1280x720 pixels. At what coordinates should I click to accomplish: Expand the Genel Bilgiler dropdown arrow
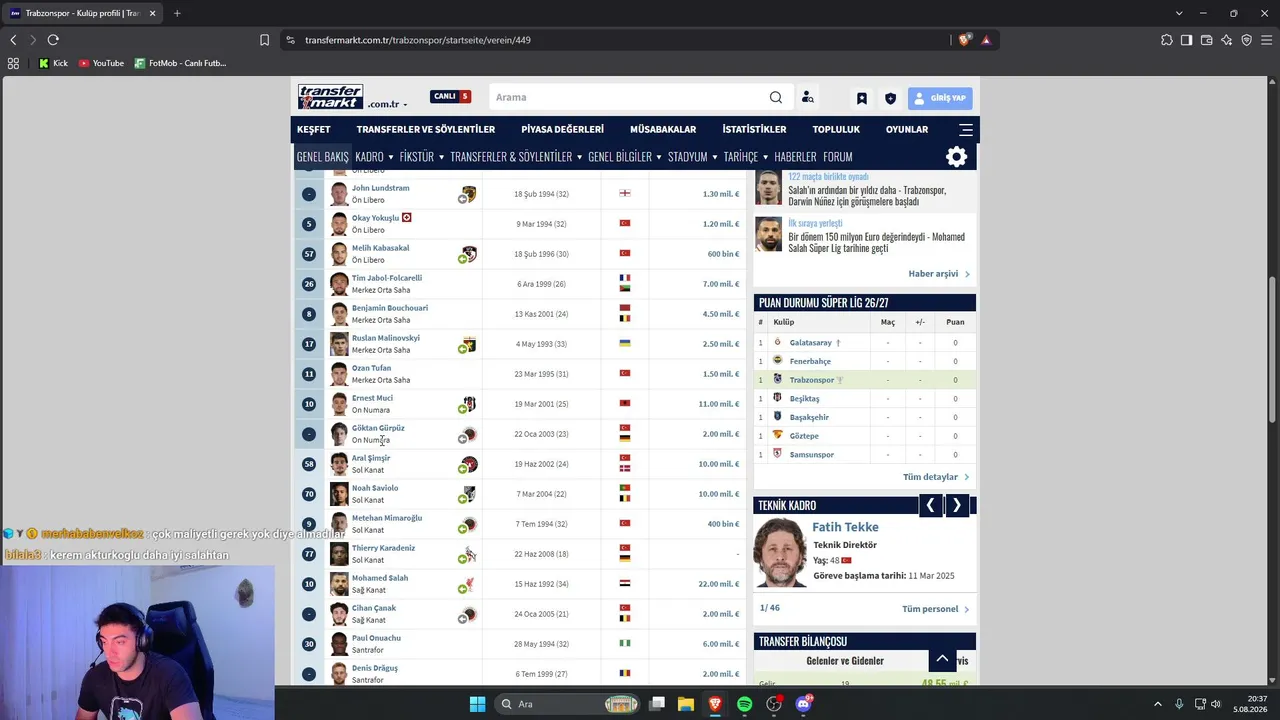point(659,157)
